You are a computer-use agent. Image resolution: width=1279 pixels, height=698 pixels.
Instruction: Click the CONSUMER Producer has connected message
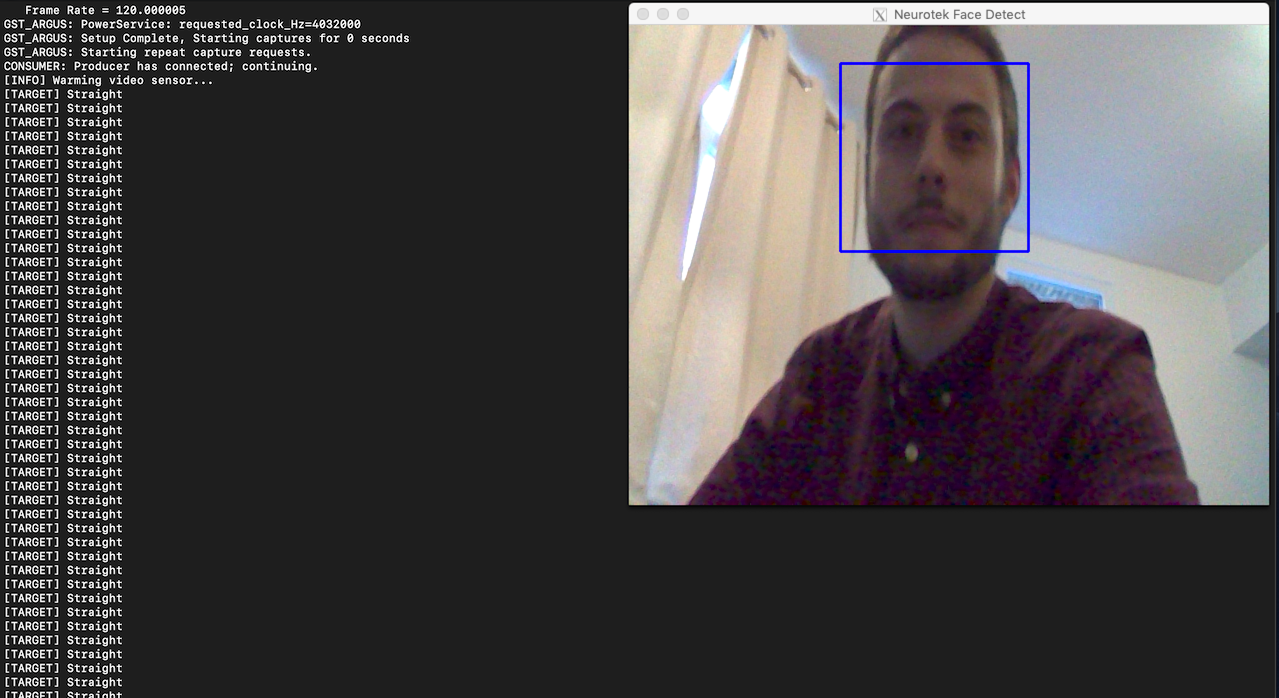[x=160, y=65]
